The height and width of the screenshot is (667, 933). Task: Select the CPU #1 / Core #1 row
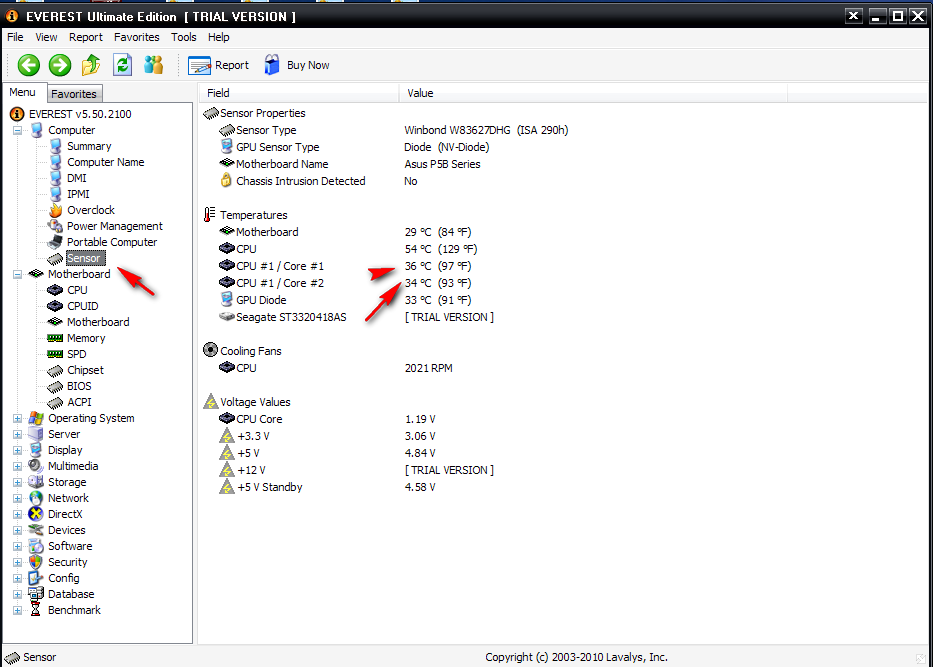[x=280, y=266]
